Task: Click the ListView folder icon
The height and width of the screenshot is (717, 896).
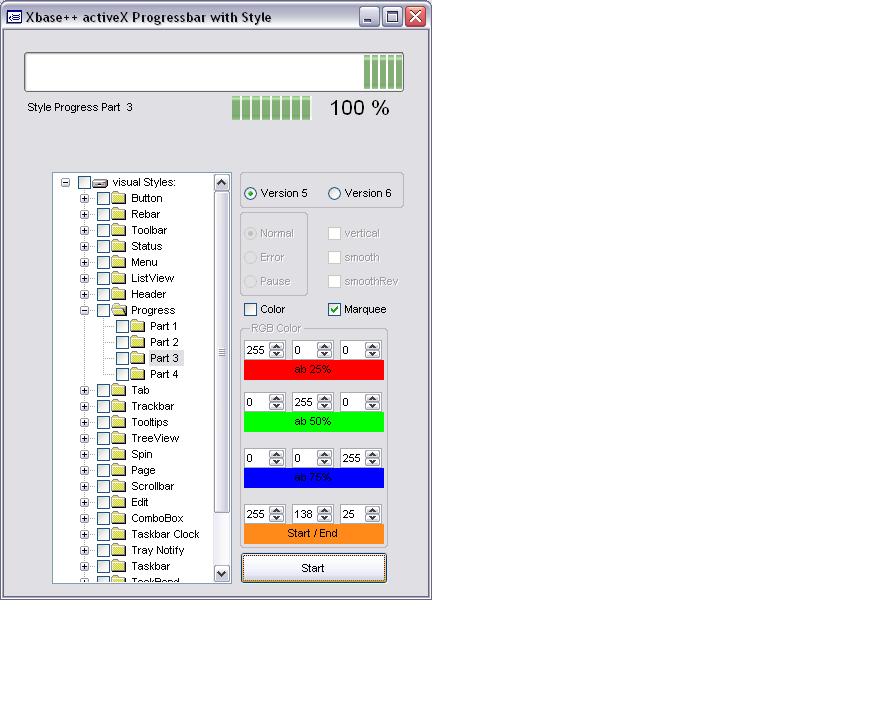Action: point(119,278)
